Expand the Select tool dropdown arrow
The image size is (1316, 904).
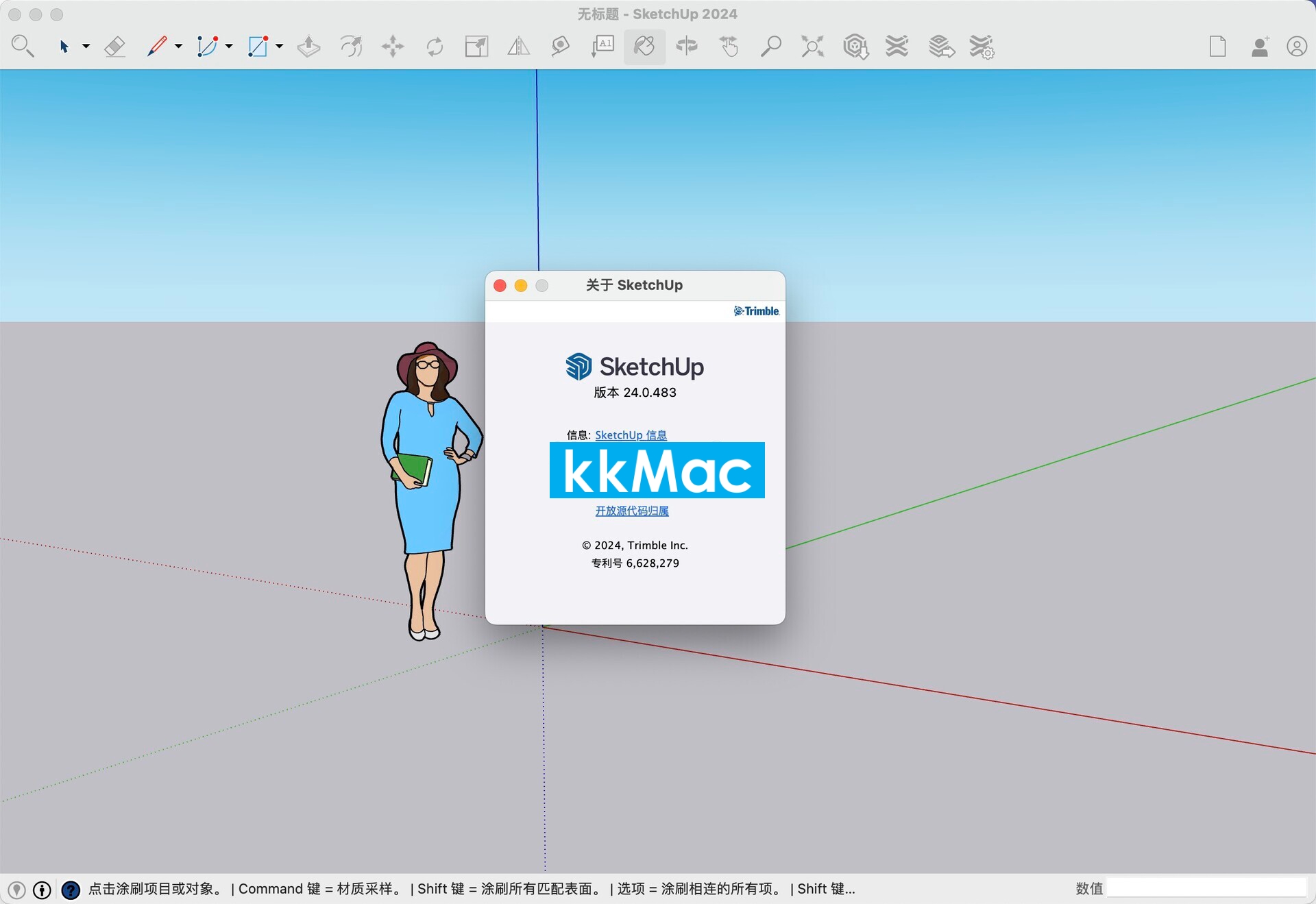(x=86, y=47)
